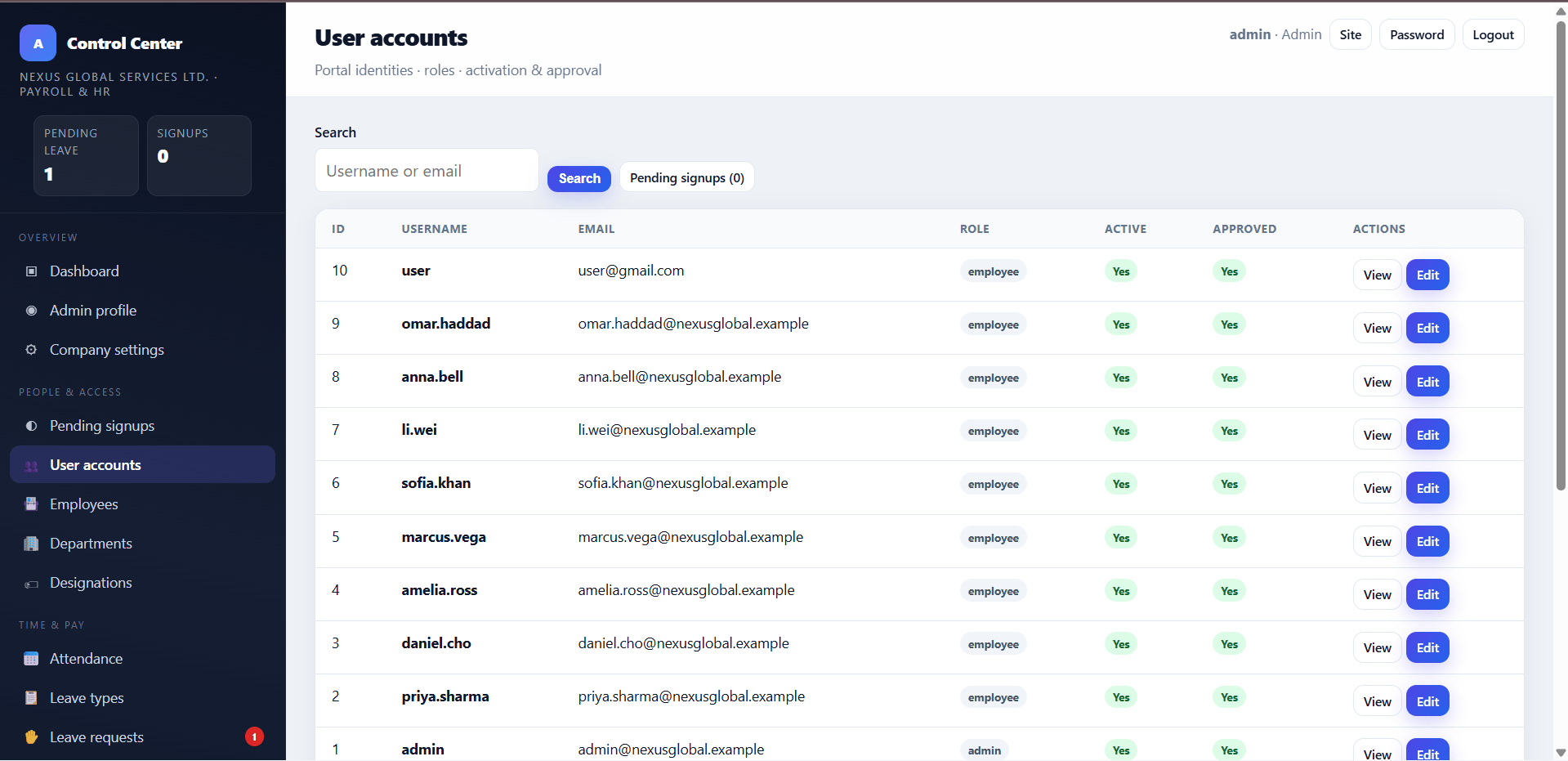Edit amelia.ross's account
This screenshot has height=761, width=1568.
[x=1427, y=594]
